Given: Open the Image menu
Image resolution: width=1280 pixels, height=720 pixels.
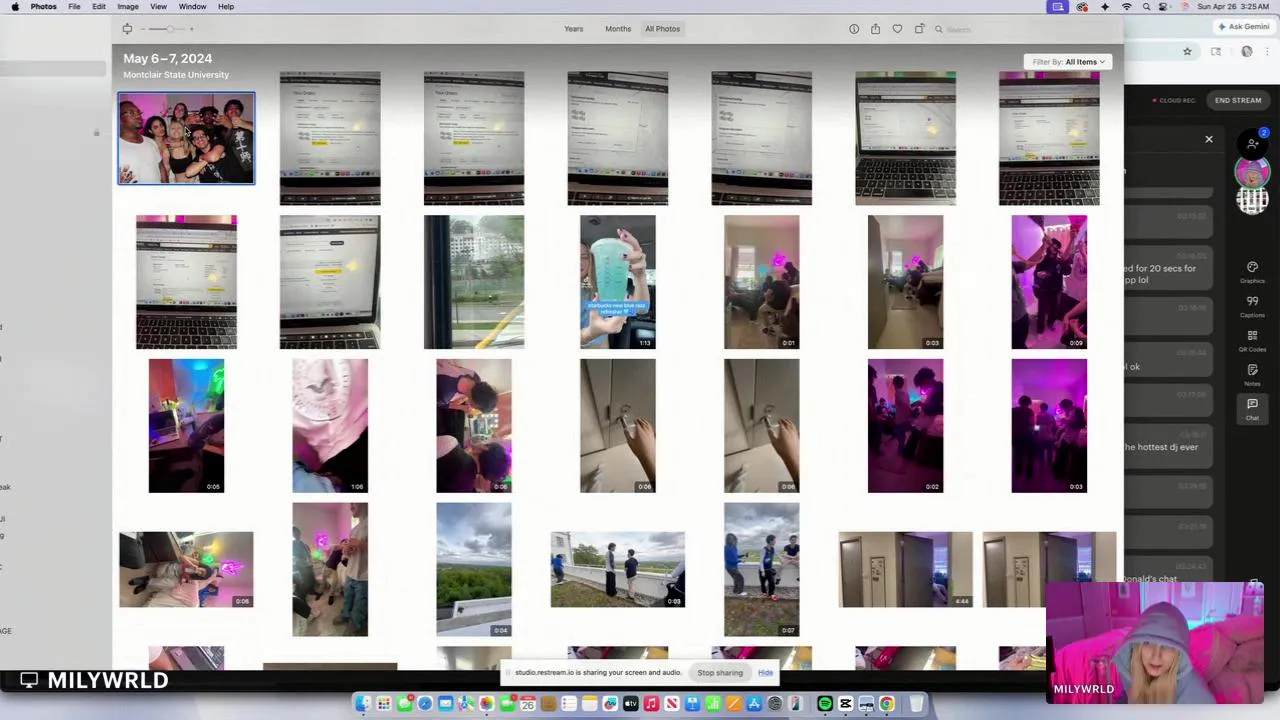Looking at the screenshot, I should pos(128,7).
